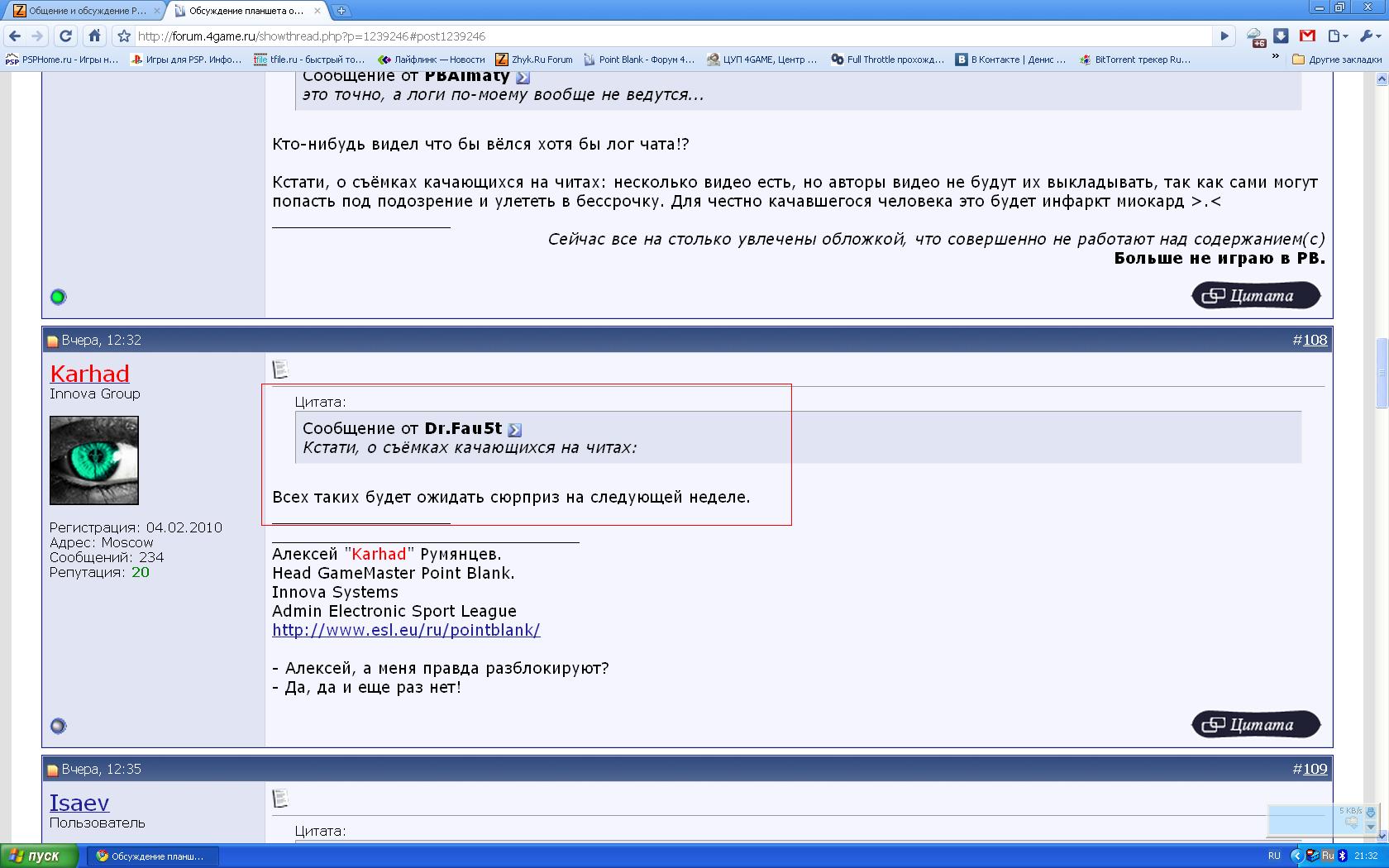Open the tfile.ru bookmark

309,60
